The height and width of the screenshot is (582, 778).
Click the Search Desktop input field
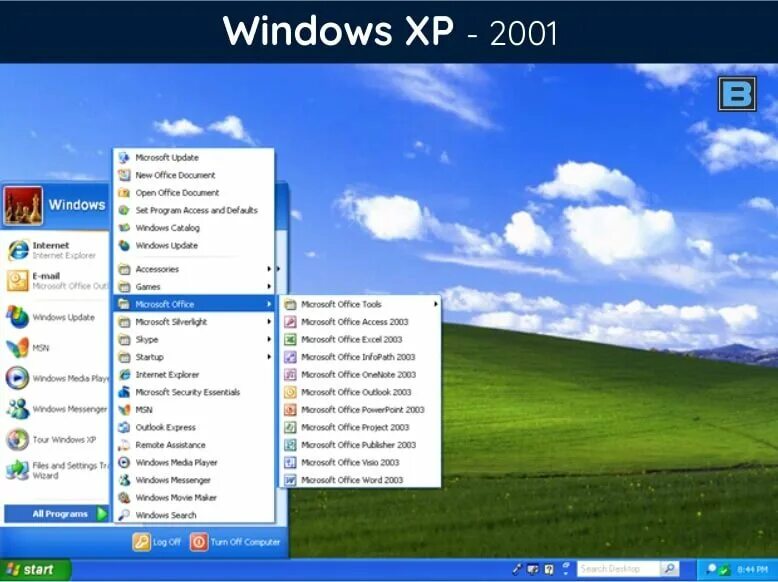(618, 569)
